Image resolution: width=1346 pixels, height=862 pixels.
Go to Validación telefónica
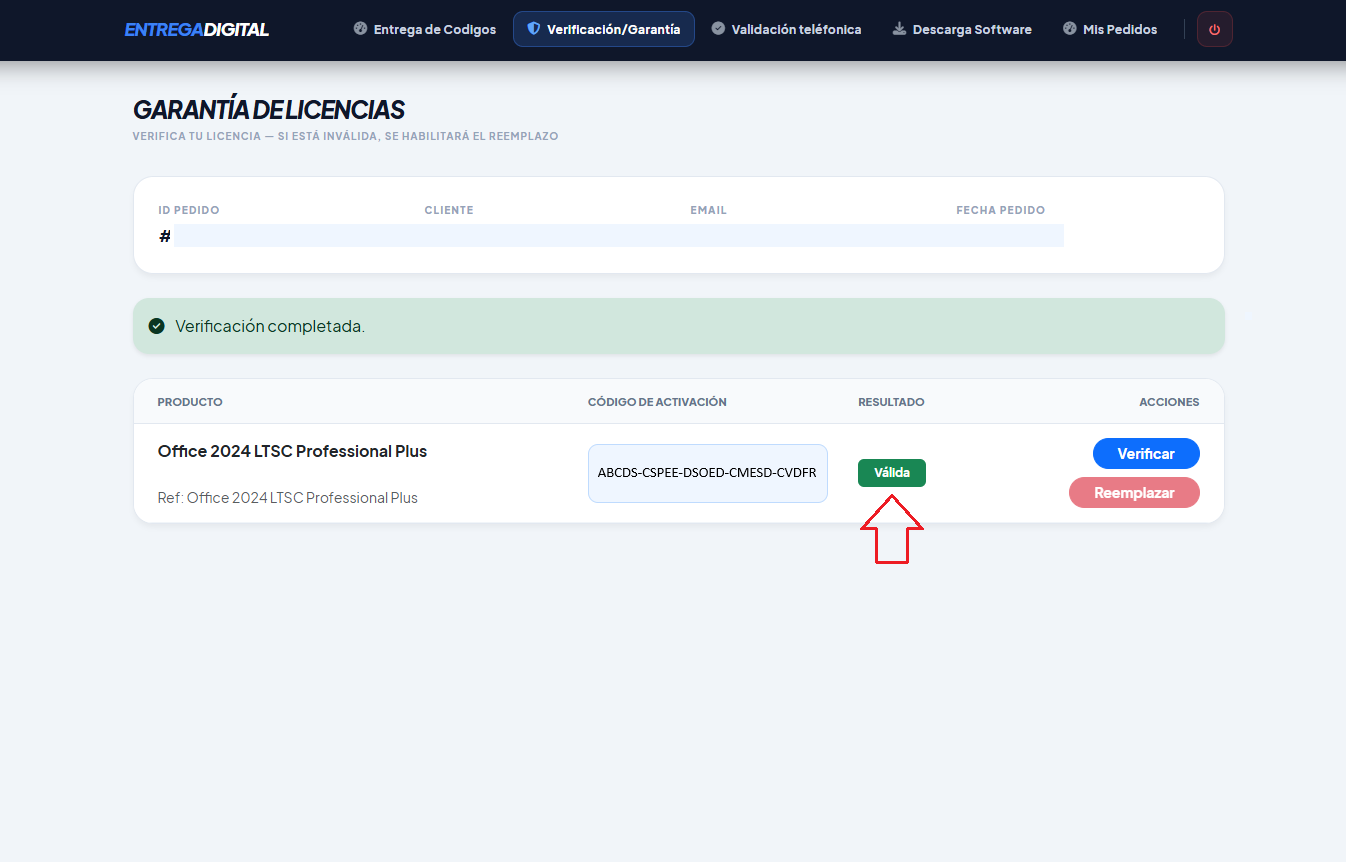(786, 29)
